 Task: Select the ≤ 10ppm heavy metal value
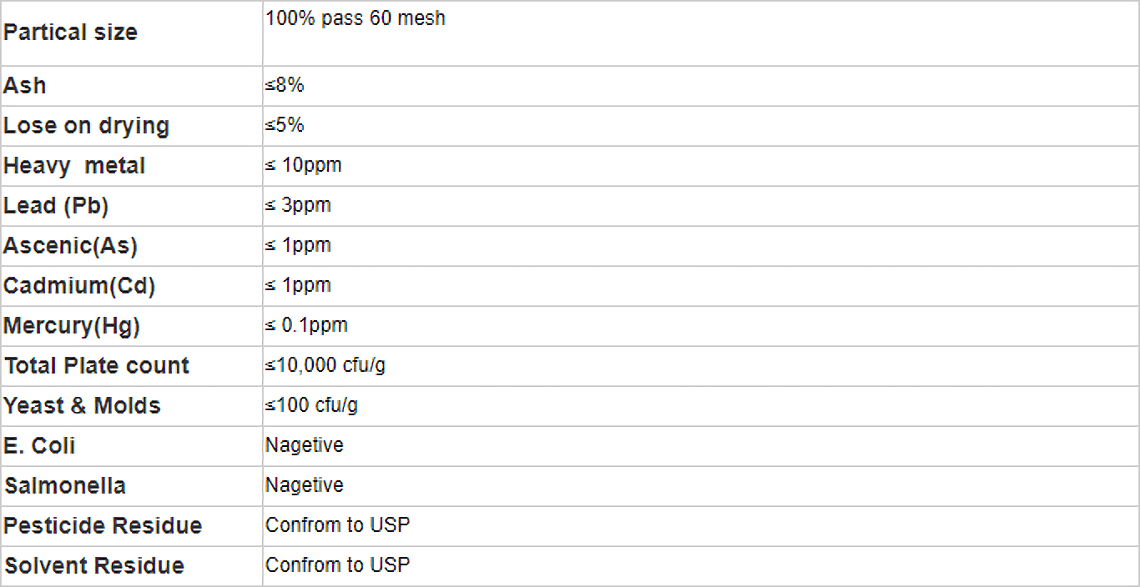(303, 166)
